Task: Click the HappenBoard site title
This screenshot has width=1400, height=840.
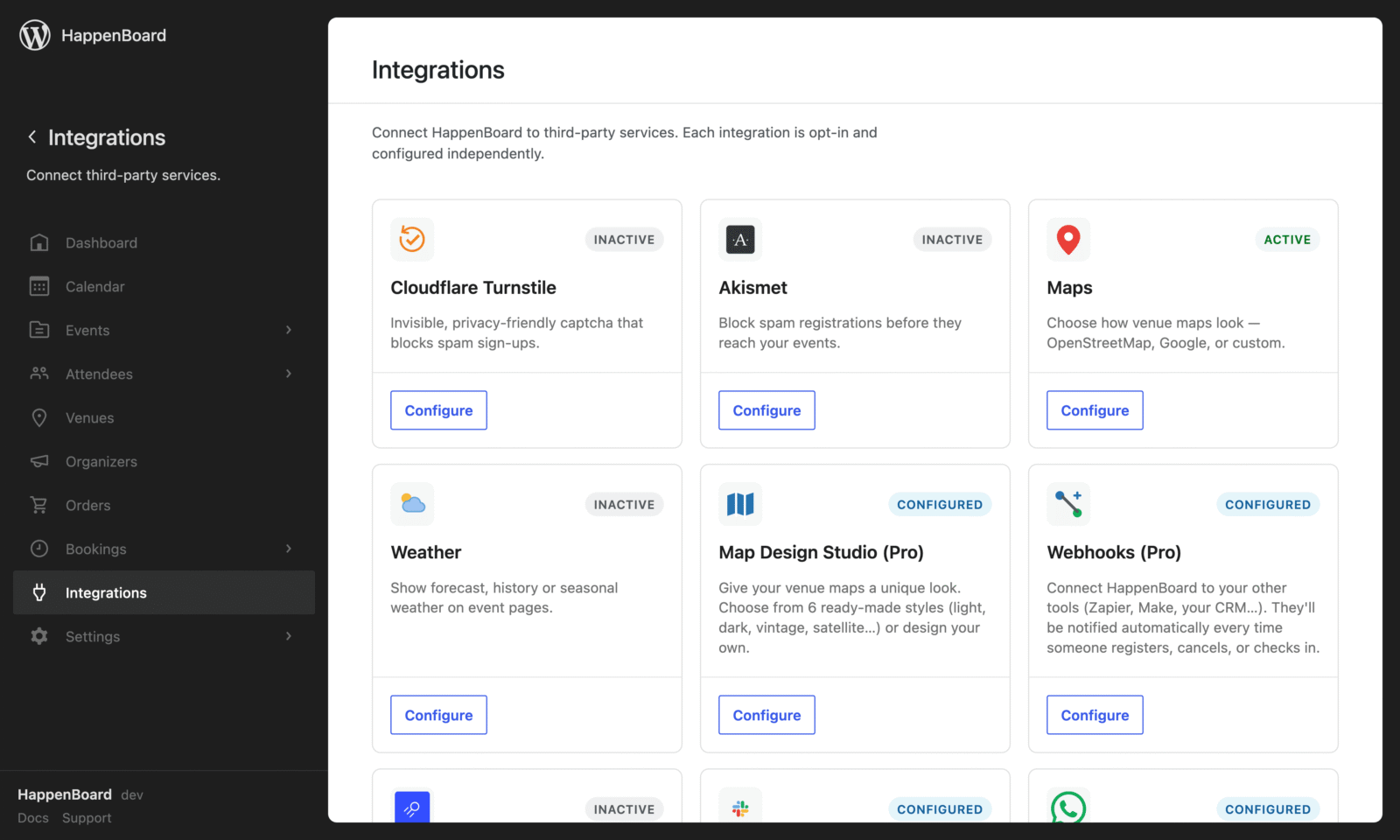Action: click(x=114, y=35)
